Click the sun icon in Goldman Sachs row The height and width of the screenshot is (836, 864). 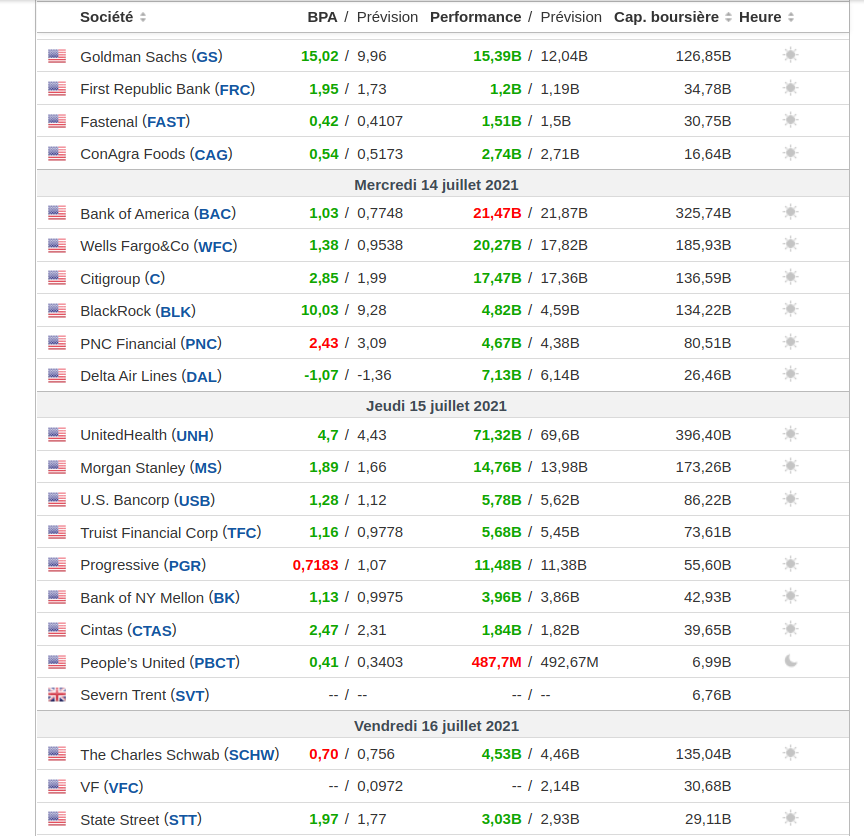(790, 56)
